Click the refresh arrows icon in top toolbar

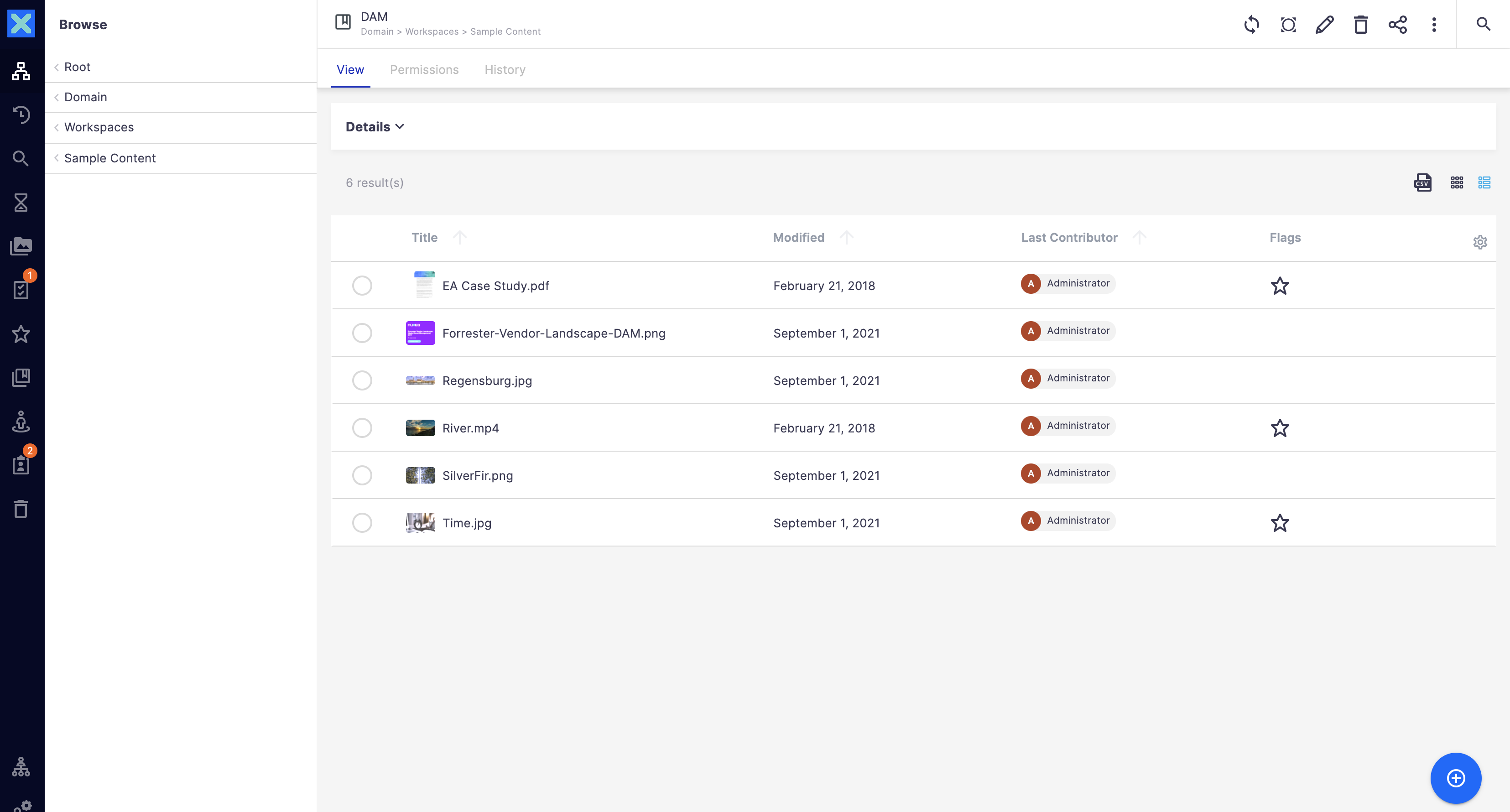click(1251, 25)
